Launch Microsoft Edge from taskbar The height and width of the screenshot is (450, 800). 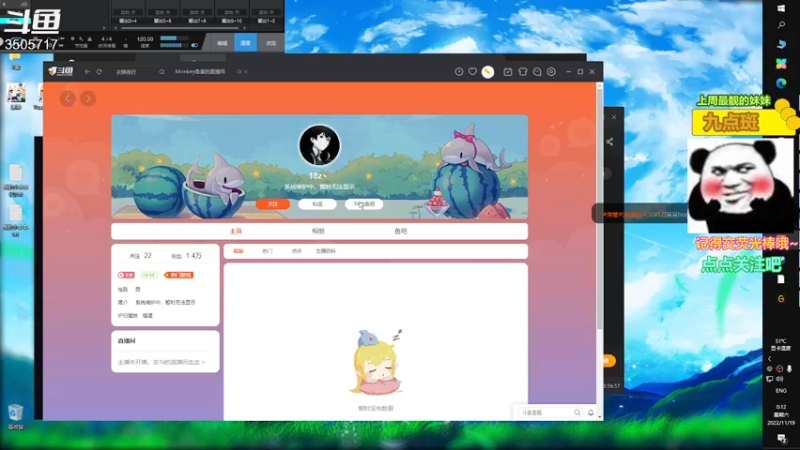(x=781, y=83)
